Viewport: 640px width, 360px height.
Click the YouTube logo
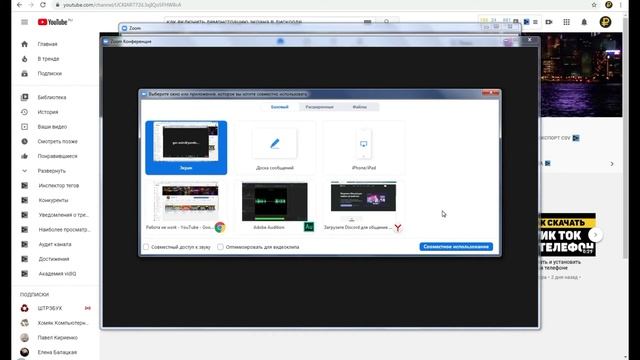[53, 22]
